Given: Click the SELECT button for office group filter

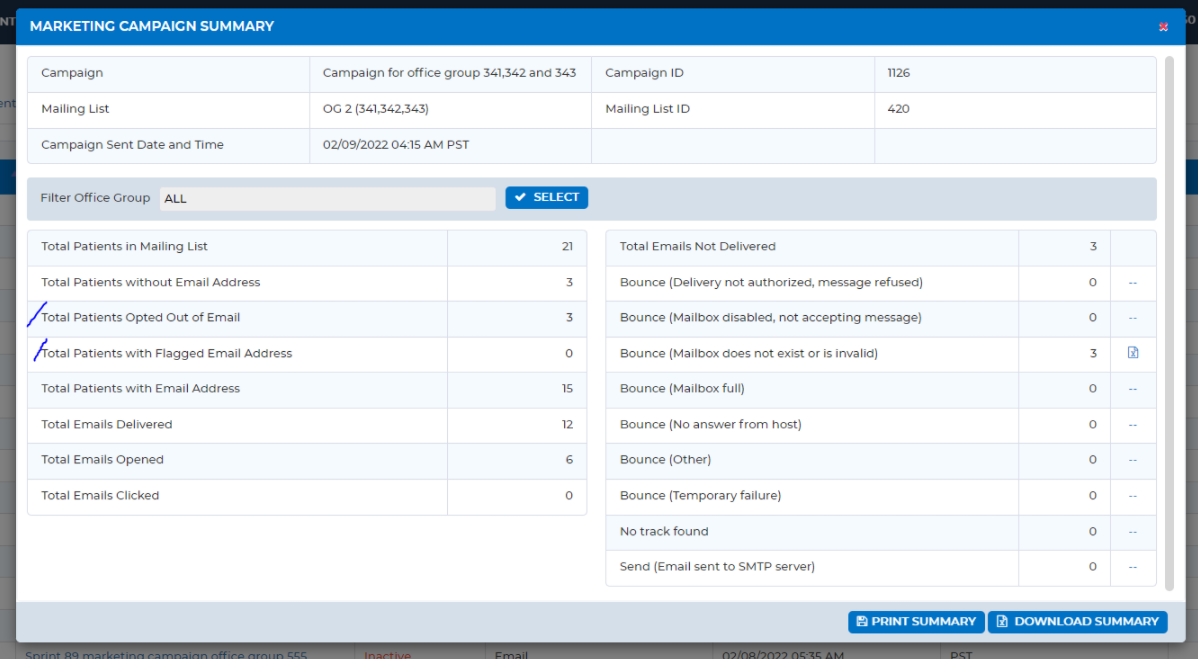Looking at the screenshot, I should pos(546,197).
